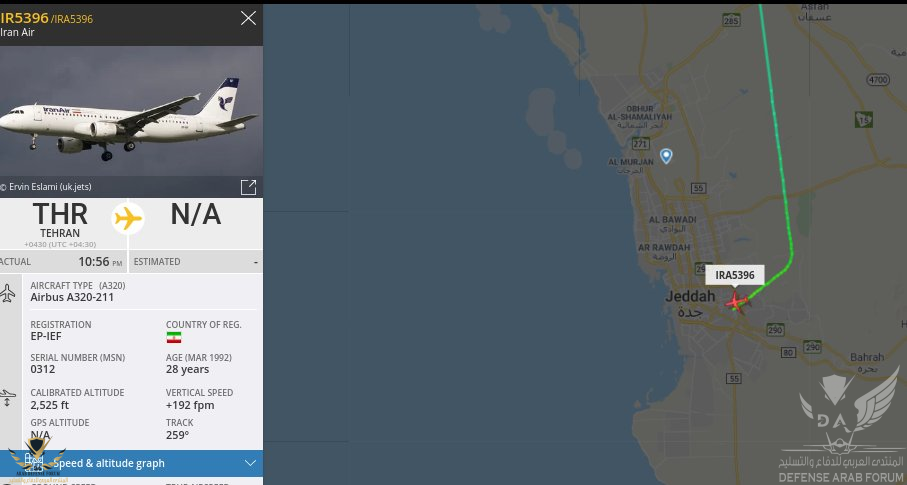
Task: Click the yellow airplane route icon
Action: 128,217
